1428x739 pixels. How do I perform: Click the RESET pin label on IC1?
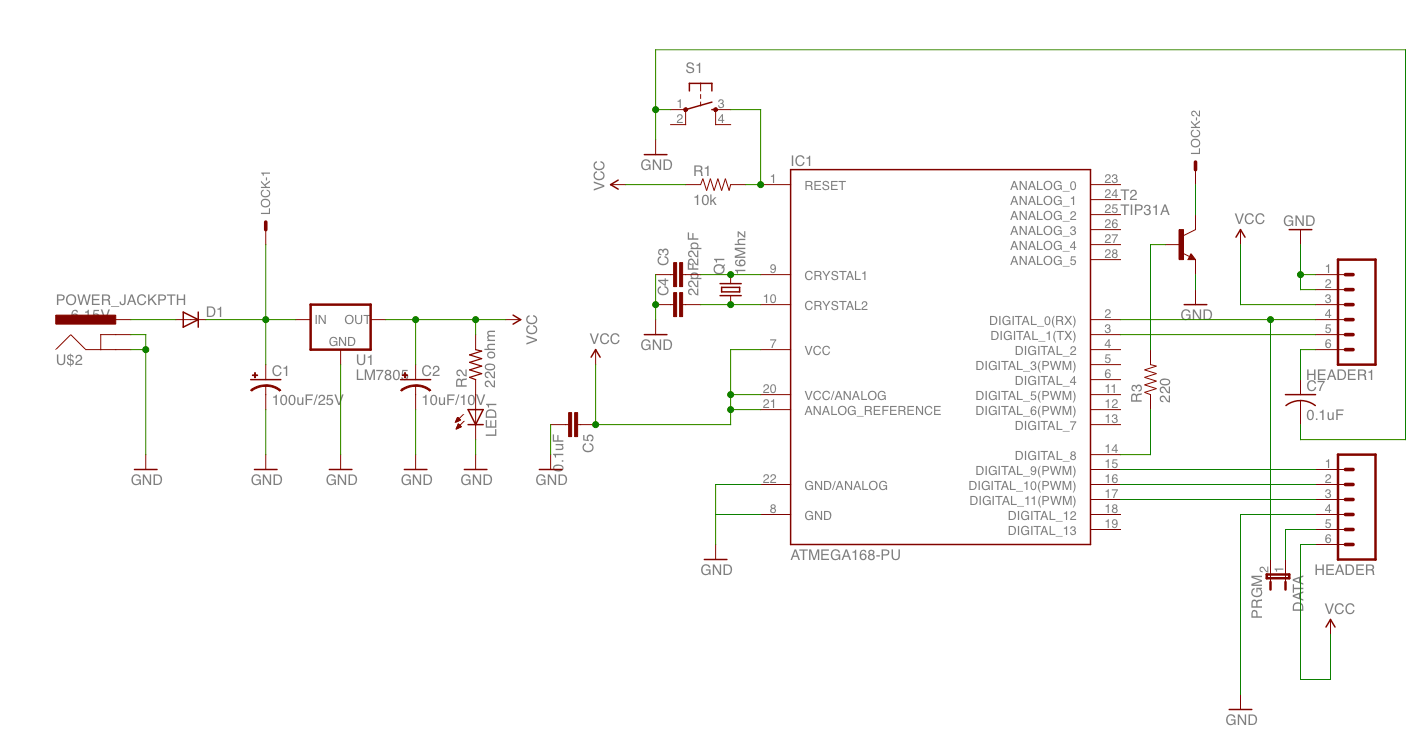click(x=825, y=185)
